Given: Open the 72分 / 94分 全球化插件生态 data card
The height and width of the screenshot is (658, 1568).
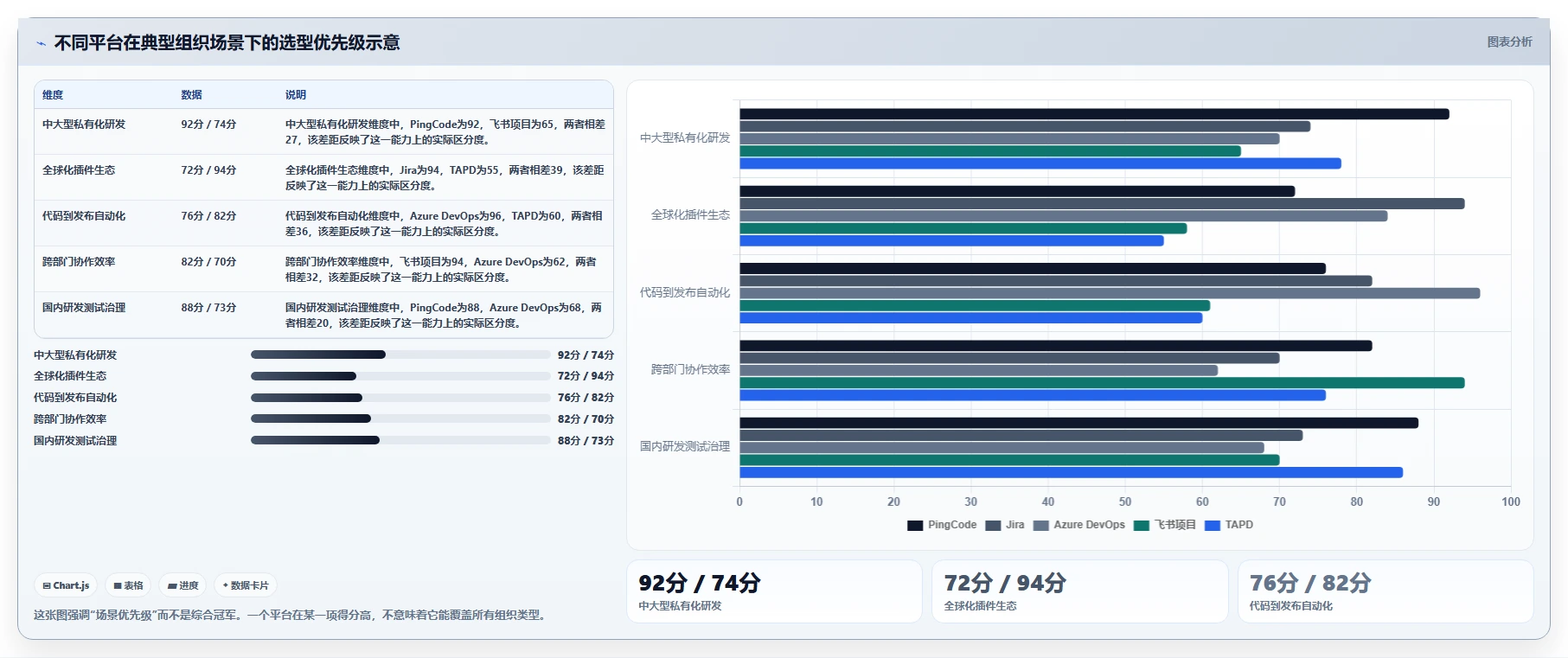Looking at the screenshot, I should [x=1080, y=591].
